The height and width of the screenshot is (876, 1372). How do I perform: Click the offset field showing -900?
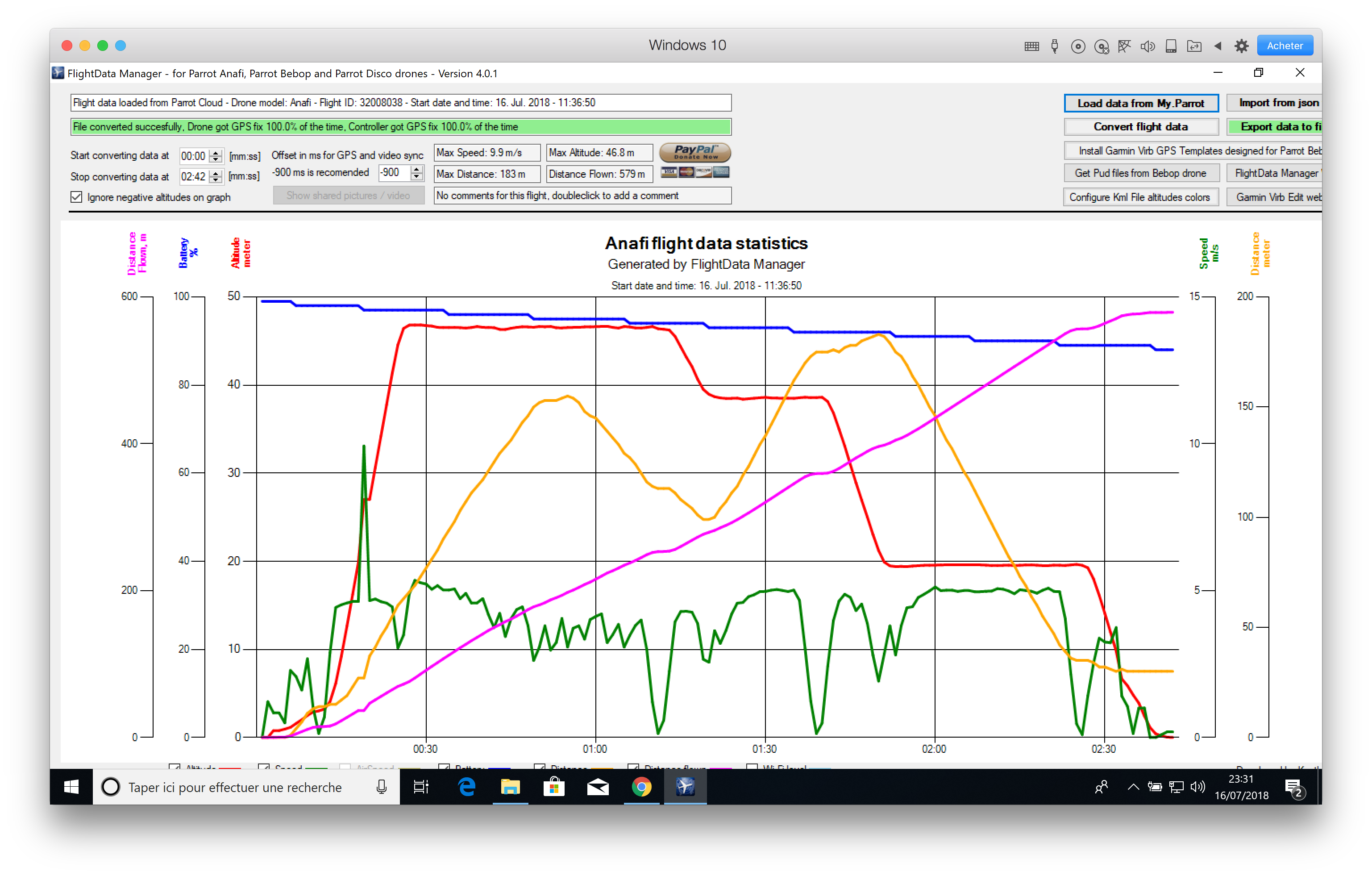point(394,173)
